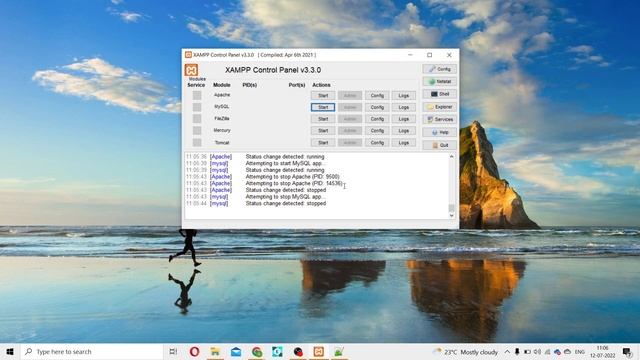This screenshot has height=360, width=640.
Task: Open the notification center icon
Action: click(x=627, y=352)
